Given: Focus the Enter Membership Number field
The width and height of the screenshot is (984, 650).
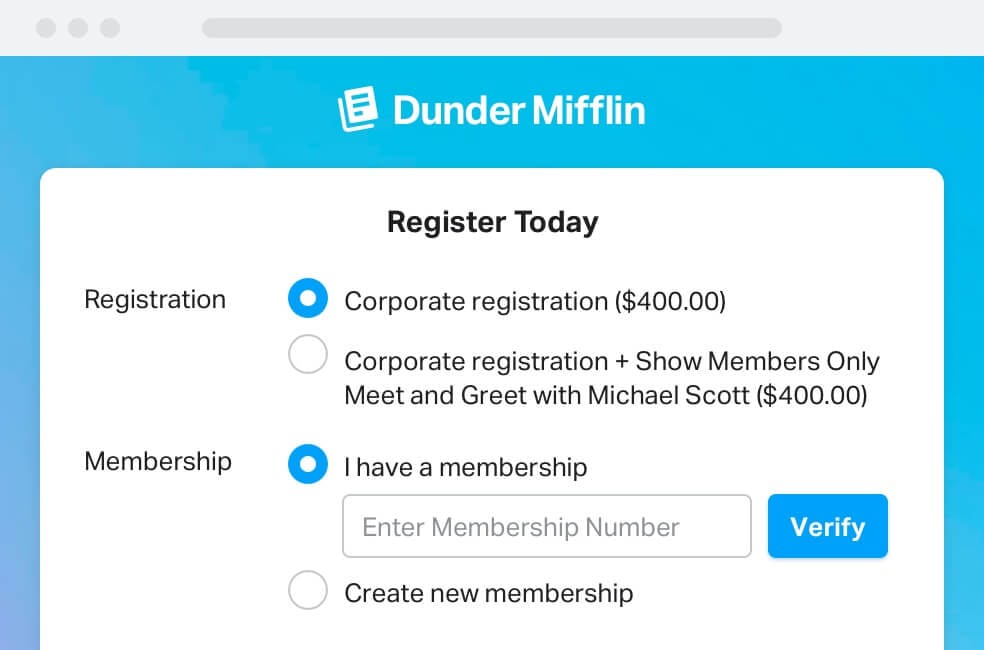Looking at the screenshot, I should tap(546, 526).
